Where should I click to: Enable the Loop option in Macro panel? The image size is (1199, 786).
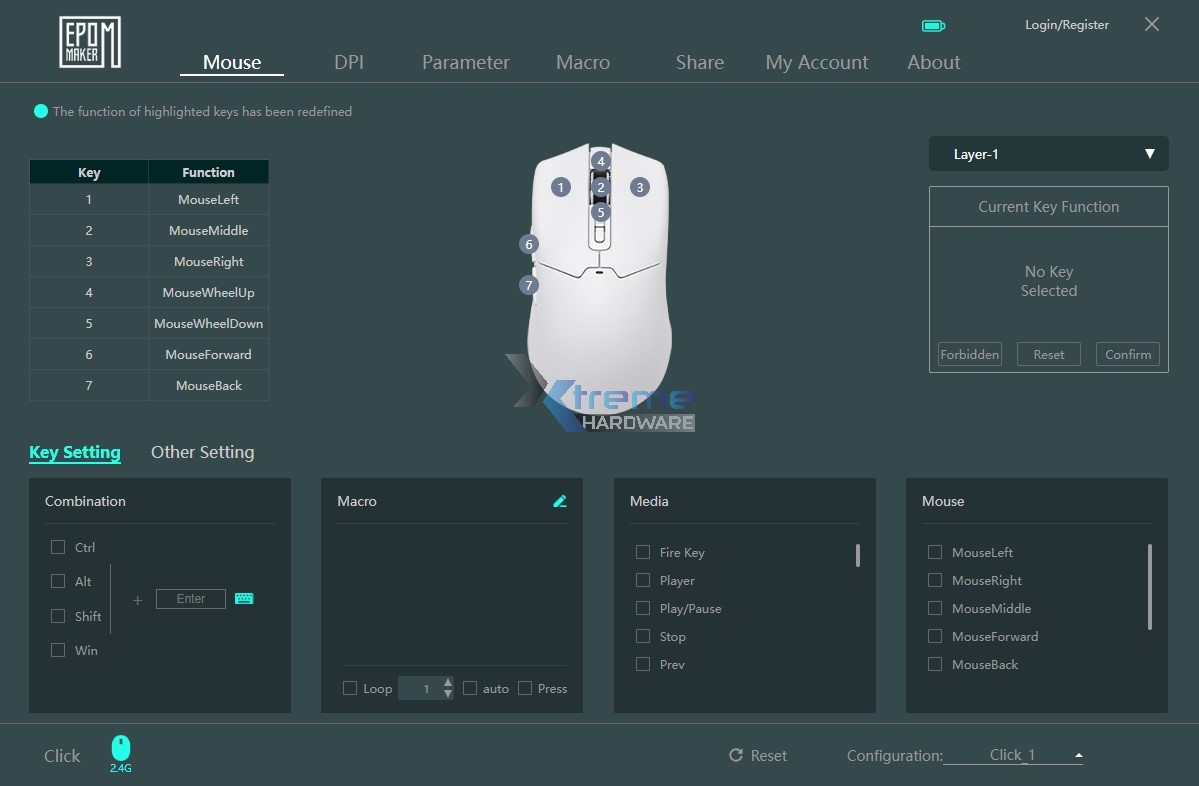tap(350, 688)
